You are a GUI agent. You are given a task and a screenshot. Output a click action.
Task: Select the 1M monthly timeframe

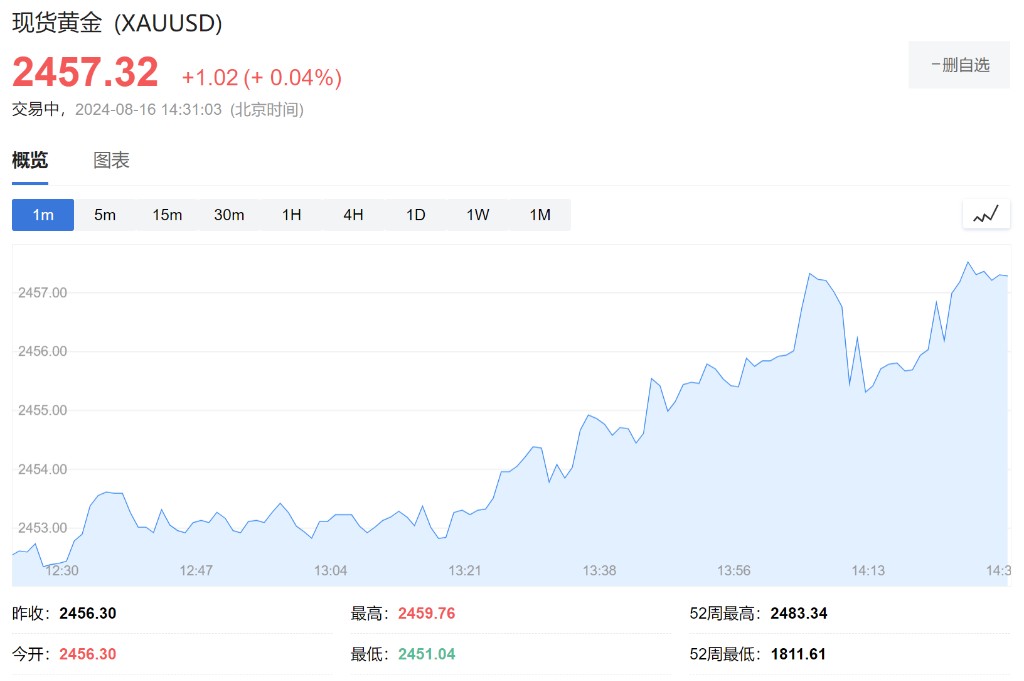coord(540,215)
